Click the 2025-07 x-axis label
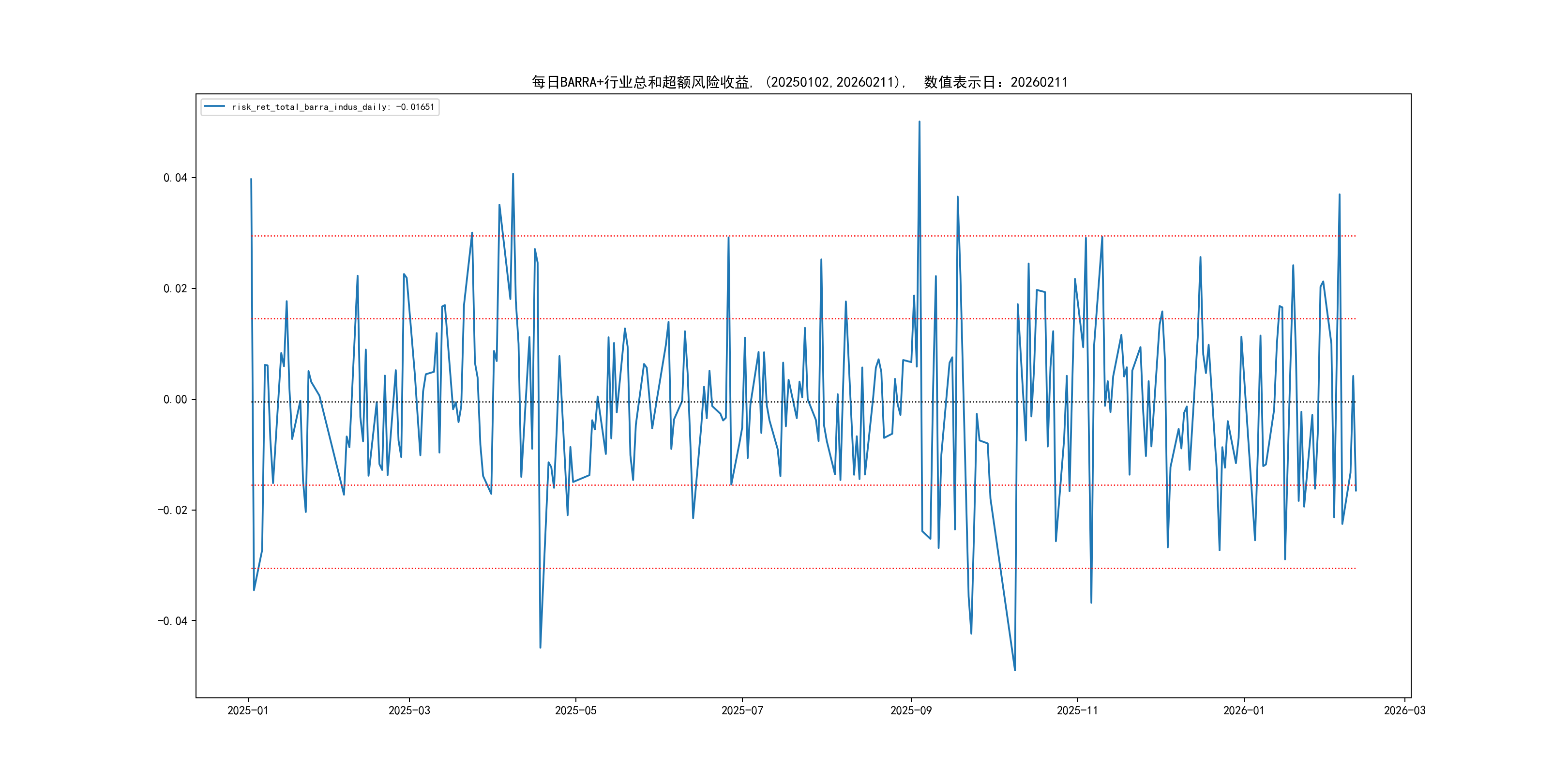 tap(742, 710)
